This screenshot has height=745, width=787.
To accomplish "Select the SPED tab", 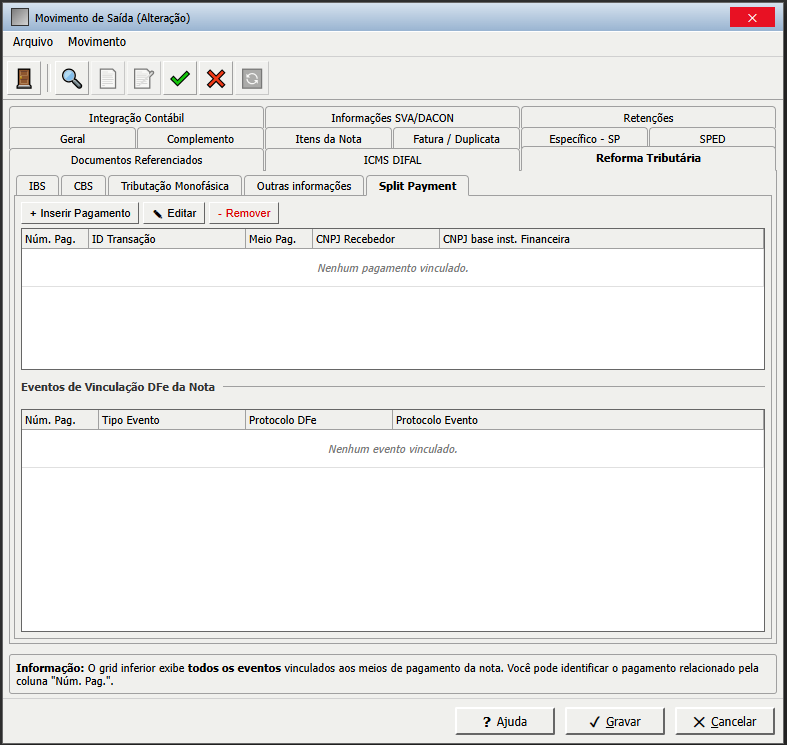I will click(x=712, y=139).
